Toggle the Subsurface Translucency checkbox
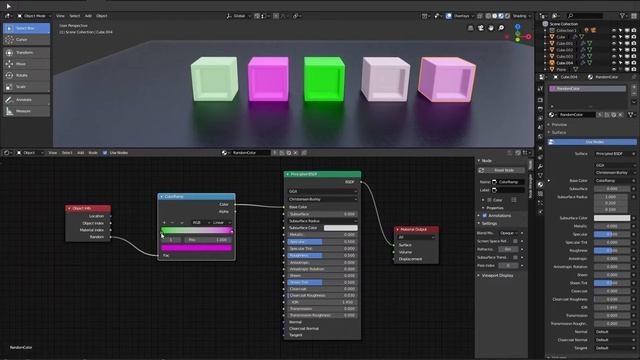This screenshot has height=360, width=640. click(x=515, y=258)
